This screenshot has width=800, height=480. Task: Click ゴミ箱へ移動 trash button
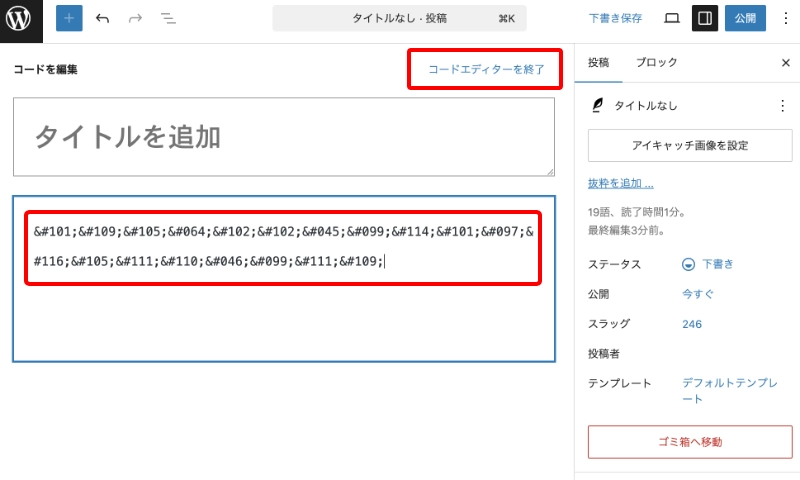[690, 441]
